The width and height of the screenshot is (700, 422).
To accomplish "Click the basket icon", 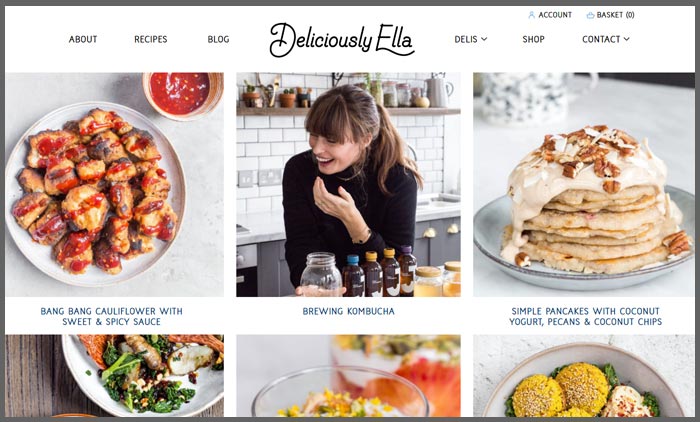I will point(590,15).
